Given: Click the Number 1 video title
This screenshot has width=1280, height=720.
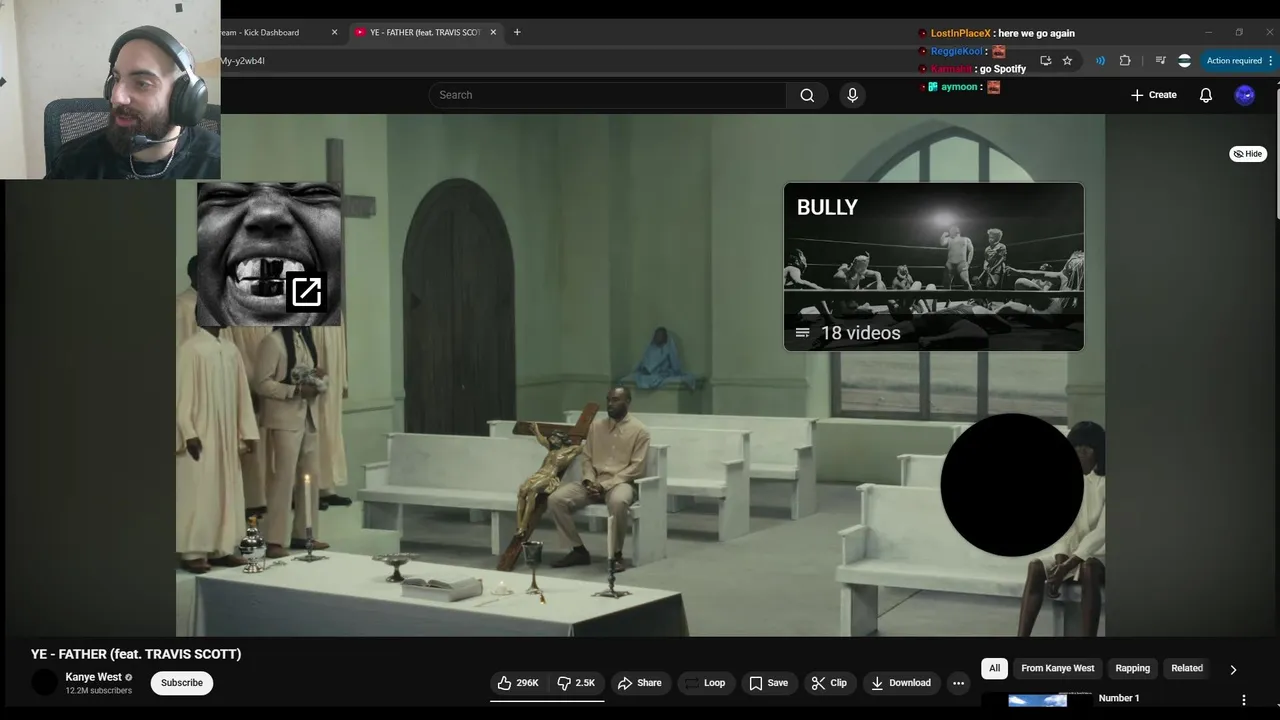Looking at the screenshot, I should 1119,698.
